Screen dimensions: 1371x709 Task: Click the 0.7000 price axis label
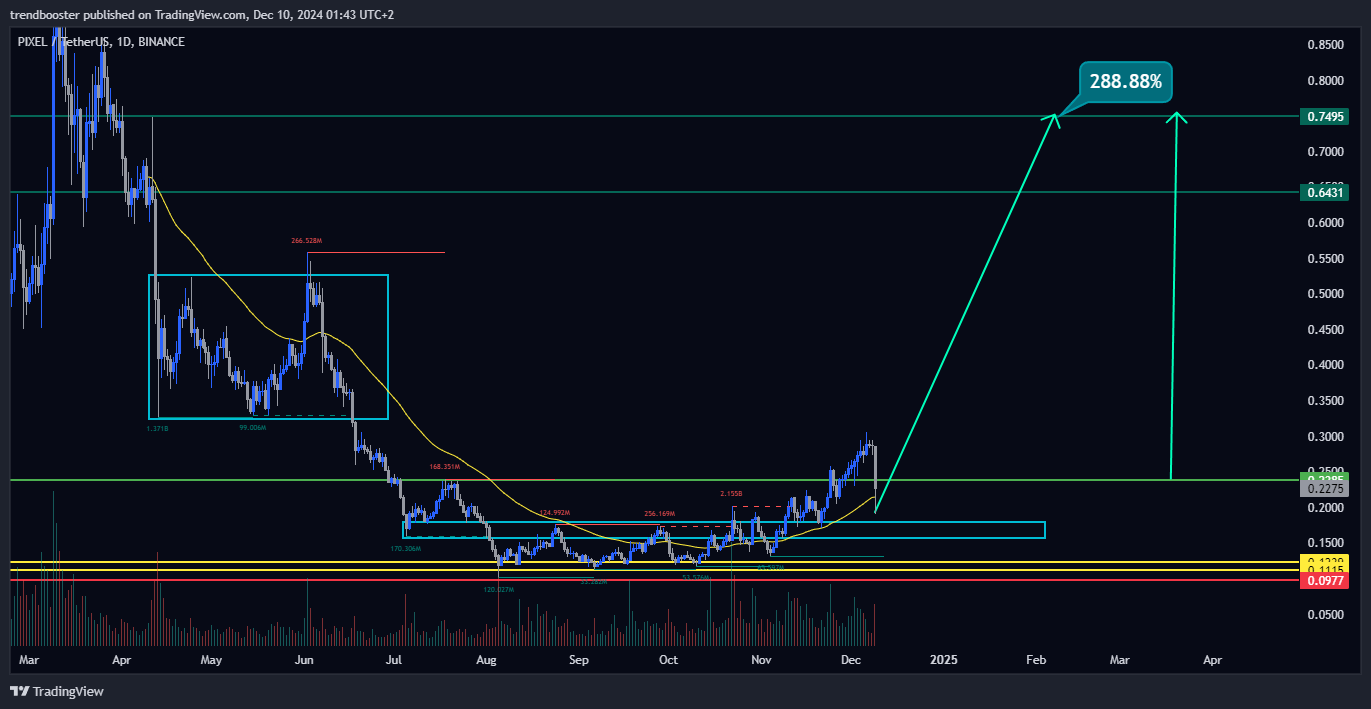1325,152
